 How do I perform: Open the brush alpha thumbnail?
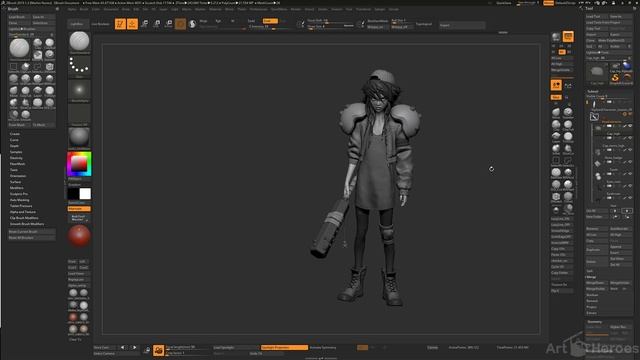pyautogui.click(x=79, y=90)
